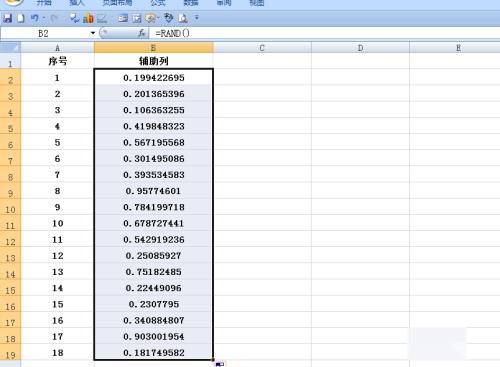Click cell with value 0.542919236

153,240
